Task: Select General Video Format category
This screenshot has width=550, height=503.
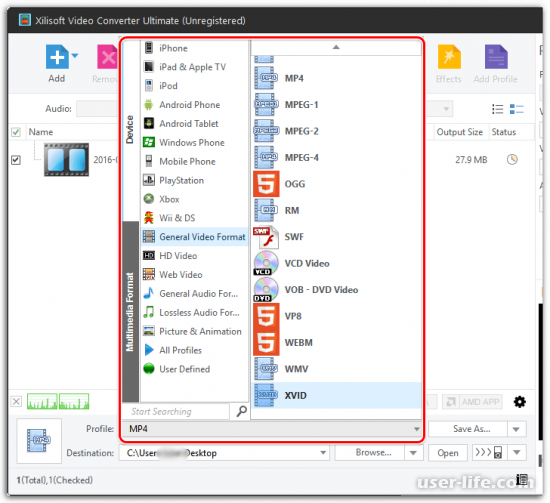Action: (x=195, y=237)
